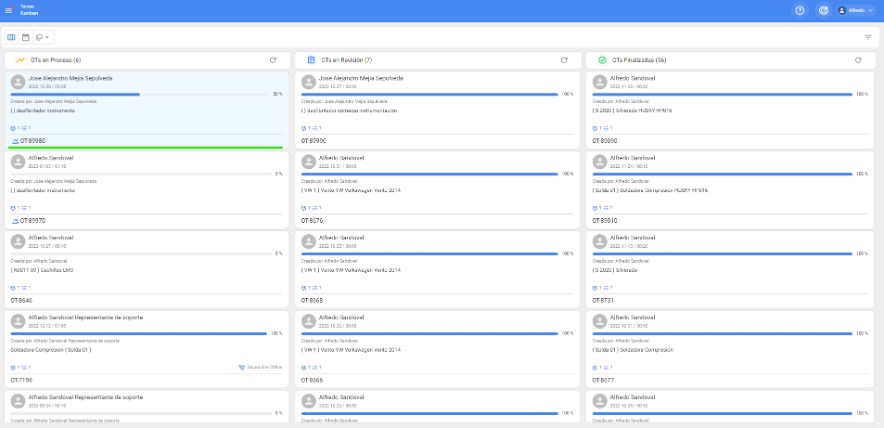Click the circular sync icon in header
The width and height of the screenshot is (884, 428).
click(x=823, y=10)
